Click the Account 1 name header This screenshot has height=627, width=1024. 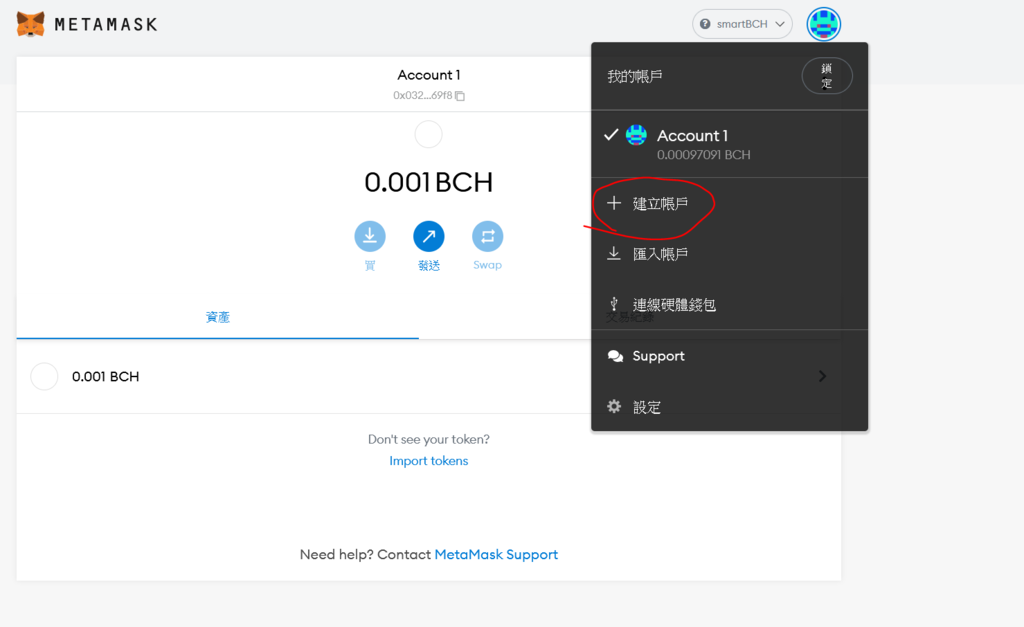[x=428, y=75]
